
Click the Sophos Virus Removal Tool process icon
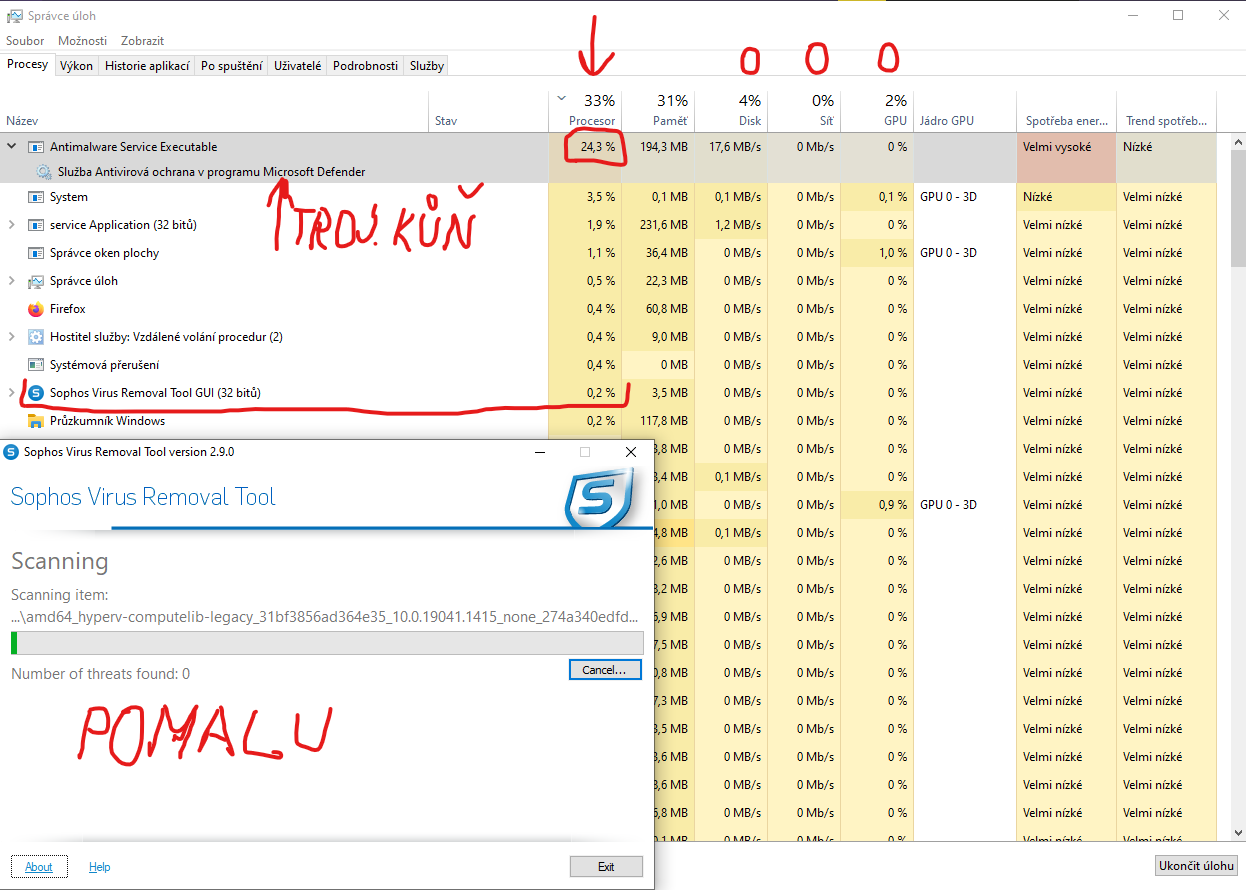click(x=36, y=393)
